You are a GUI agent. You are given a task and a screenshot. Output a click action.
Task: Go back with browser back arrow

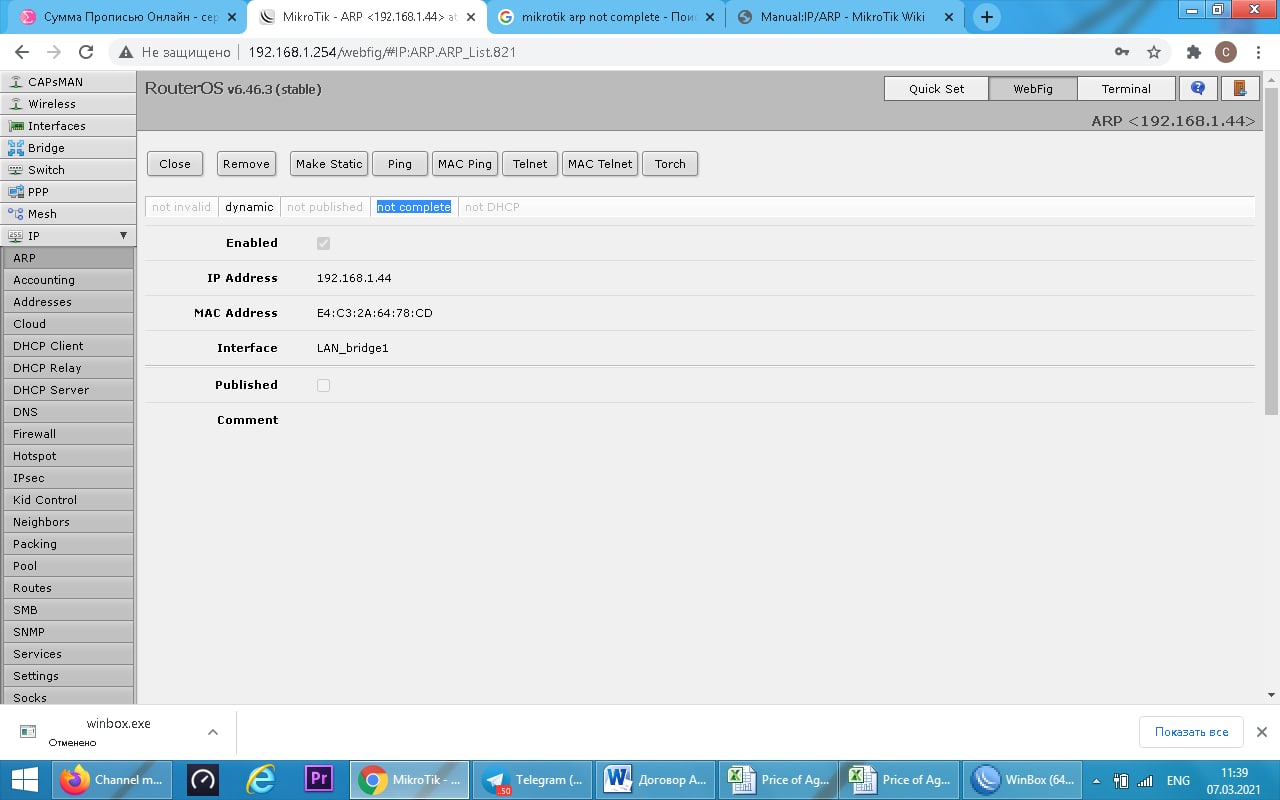tap(23, 52)
